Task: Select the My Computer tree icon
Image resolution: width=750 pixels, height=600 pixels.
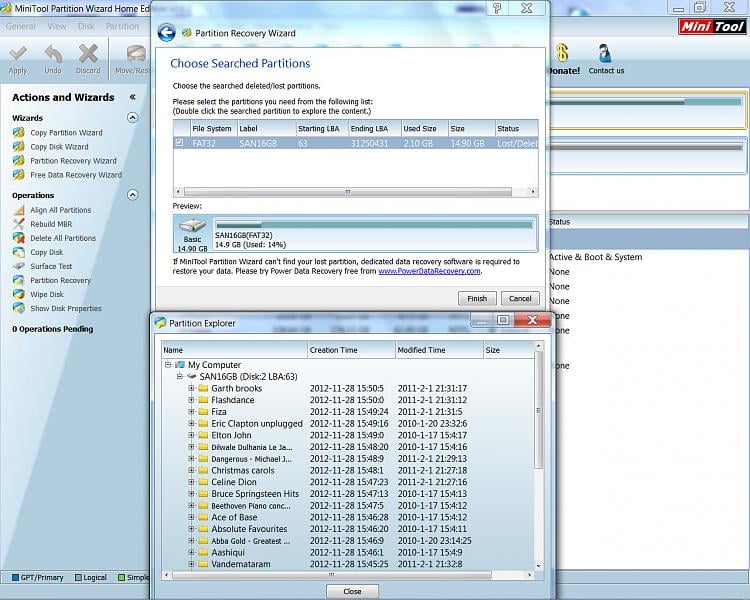Action: point(180,365)
